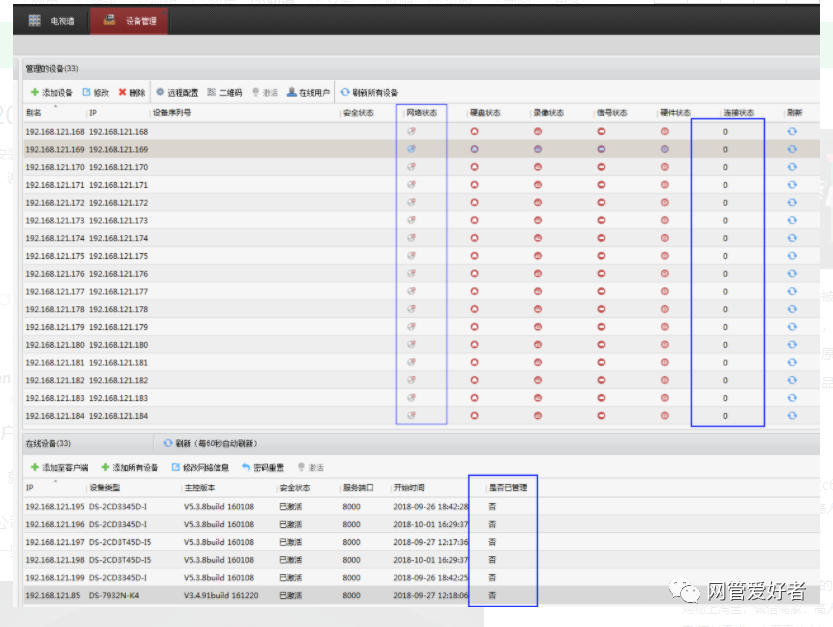Viewport: 833px width, 627px height.
Task: Click 激活 in the managed devices toolbar
Action: (265, 92)
